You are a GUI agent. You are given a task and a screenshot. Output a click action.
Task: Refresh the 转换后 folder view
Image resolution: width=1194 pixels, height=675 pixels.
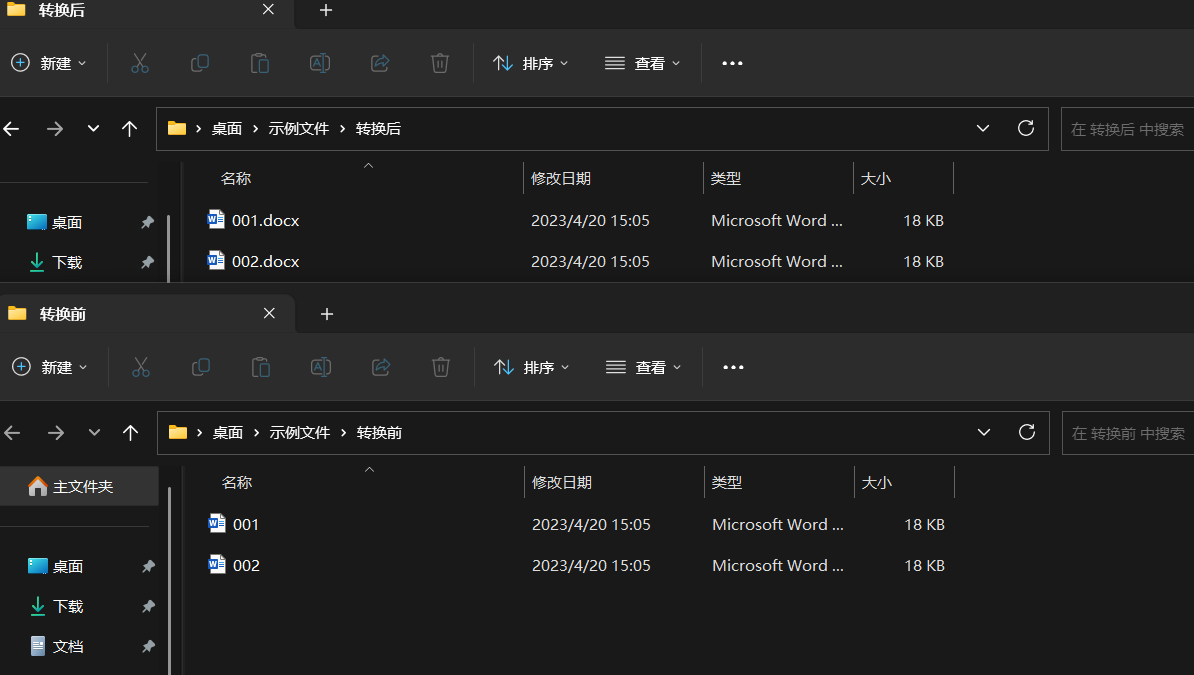tap(1025, 128)
